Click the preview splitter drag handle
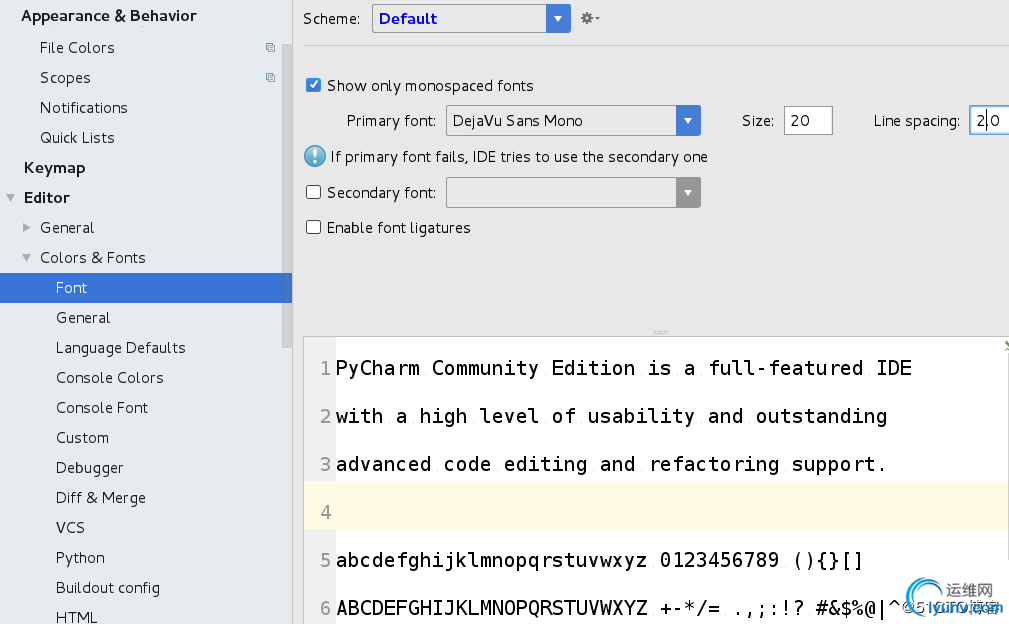This screenshot has height=624, width=1009. 660,332
